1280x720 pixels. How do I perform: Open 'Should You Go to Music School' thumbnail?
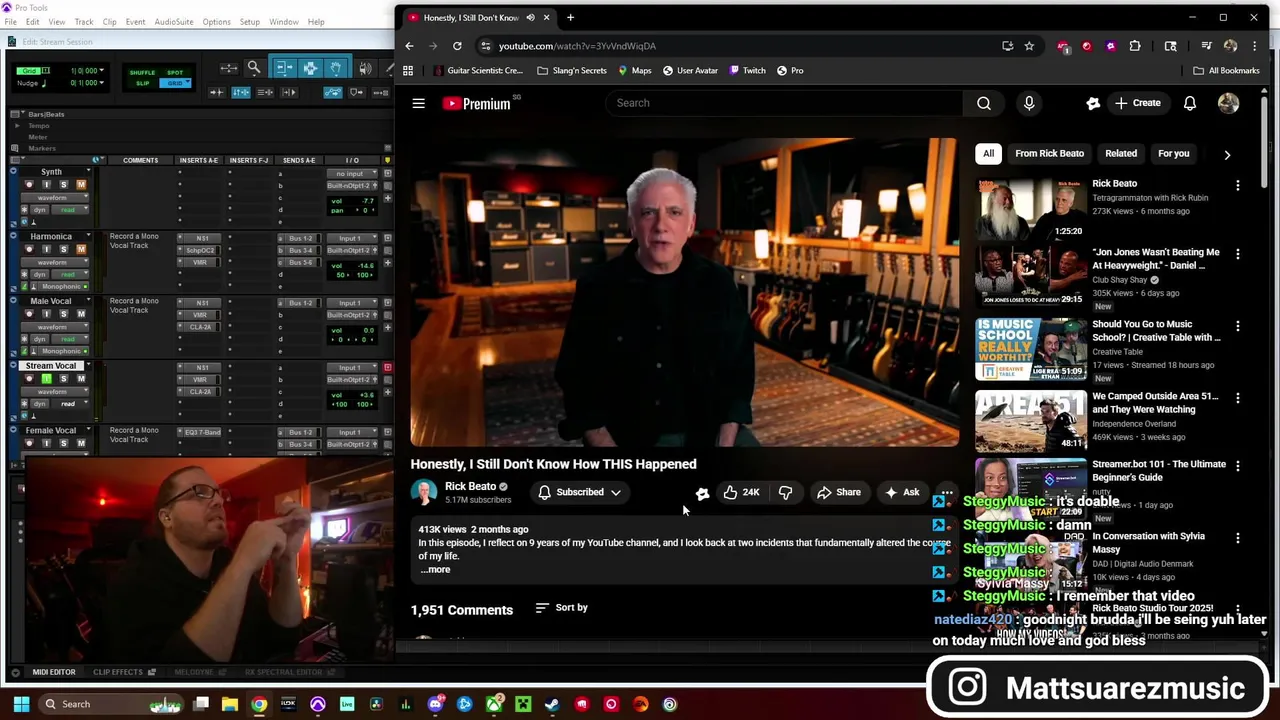tap(1031, 350)
